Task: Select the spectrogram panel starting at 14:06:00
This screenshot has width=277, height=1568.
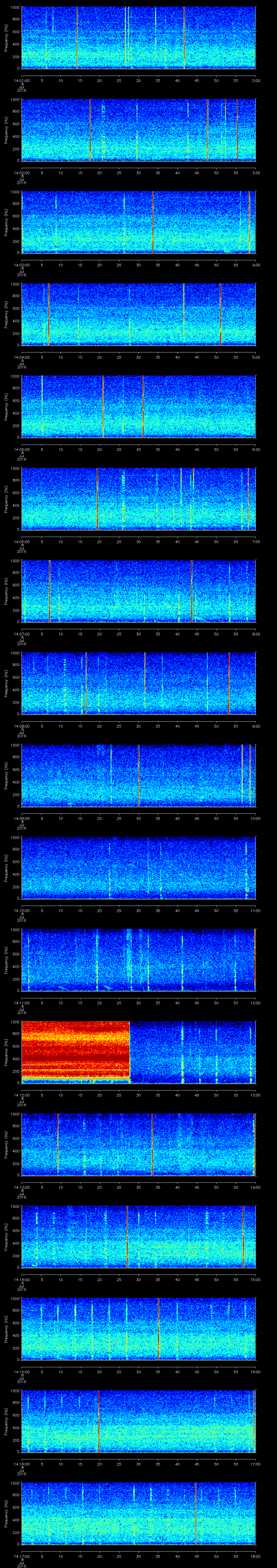Action: [x=138, y=499]
